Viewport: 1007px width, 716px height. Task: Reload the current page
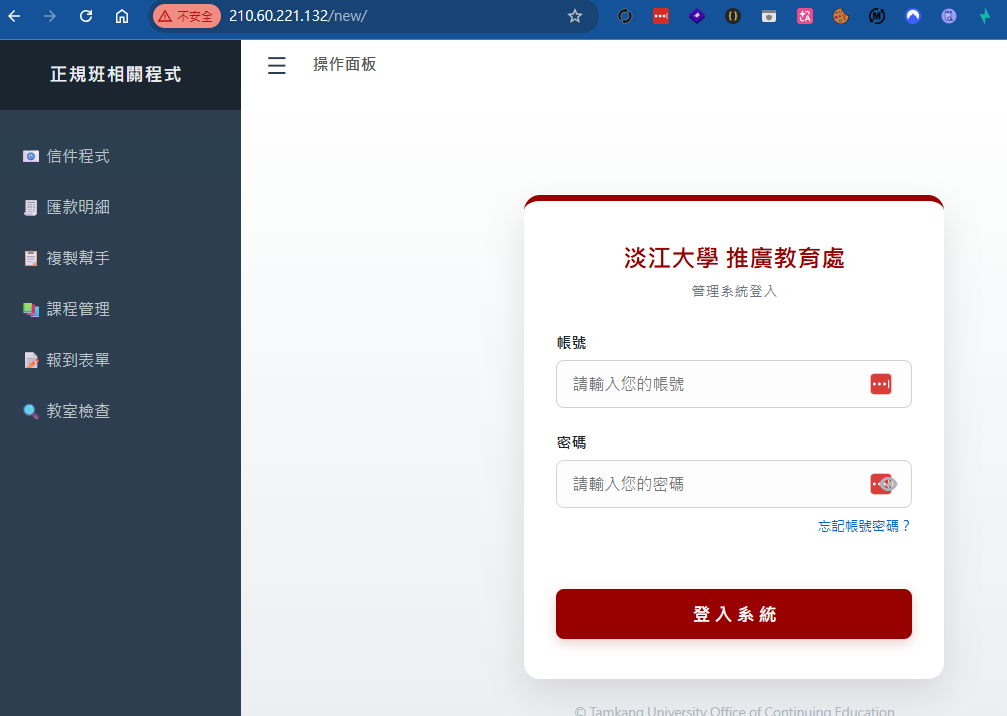pyautogui.click(x=85, y=16)
